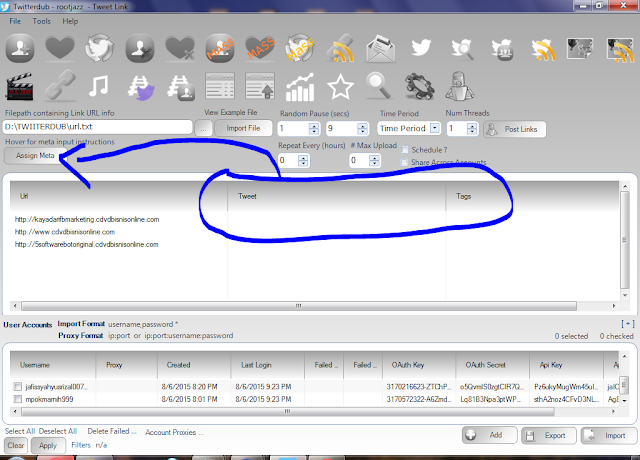This screenshot has height=460, width=640.
Task: Open the hashtag with user icon
Action: click(181, 87)
